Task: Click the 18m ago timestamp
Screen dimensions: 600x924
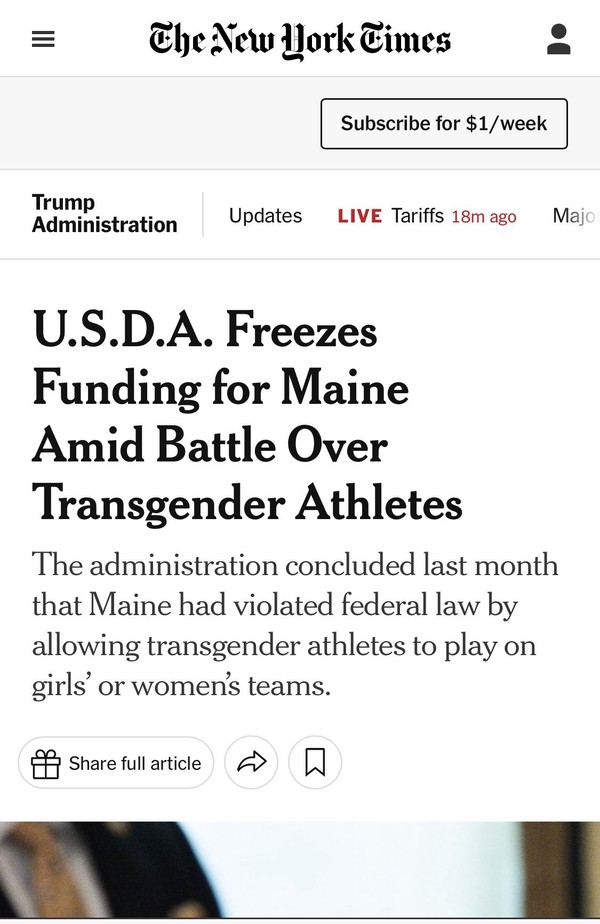Action: click(x=484, y=217)
